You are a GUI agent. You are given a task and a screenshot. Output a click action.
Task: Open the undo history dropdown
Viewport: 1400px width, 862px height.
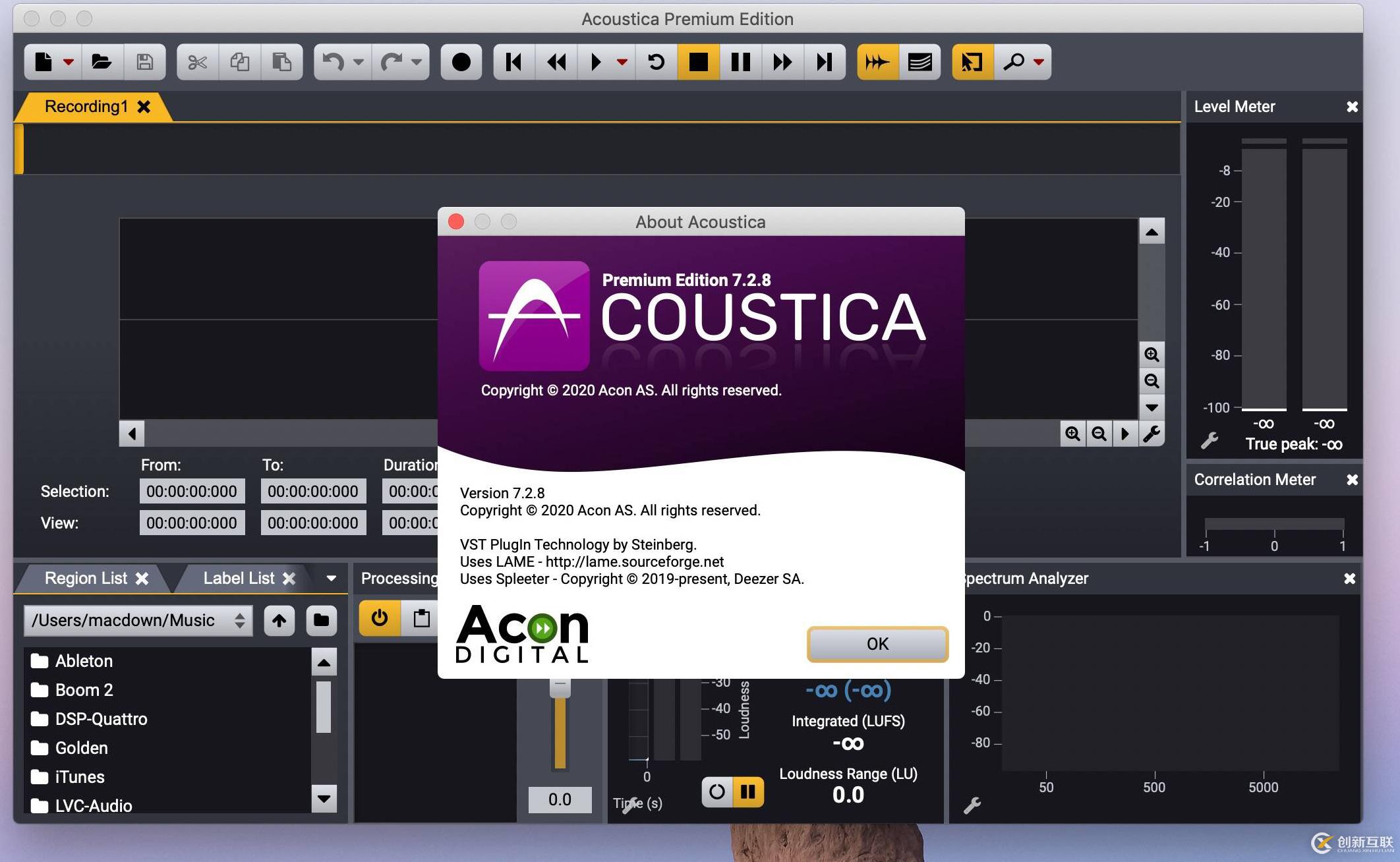tap(359, 62)
